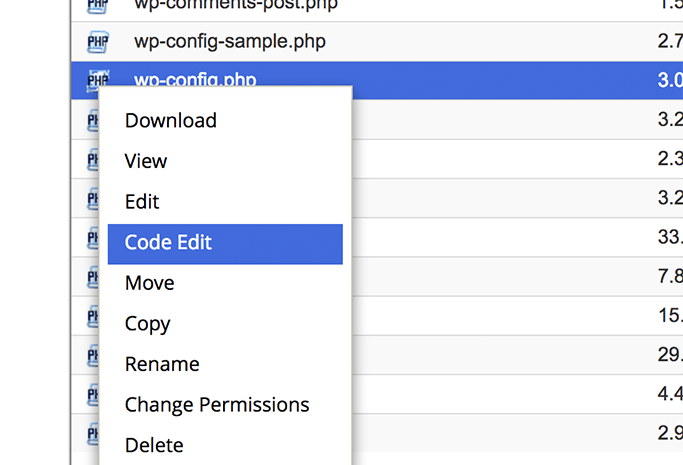Viewport: 683px width, 465px height.
Task: Open Change Permissions option
Action: (x=217, y=405)
